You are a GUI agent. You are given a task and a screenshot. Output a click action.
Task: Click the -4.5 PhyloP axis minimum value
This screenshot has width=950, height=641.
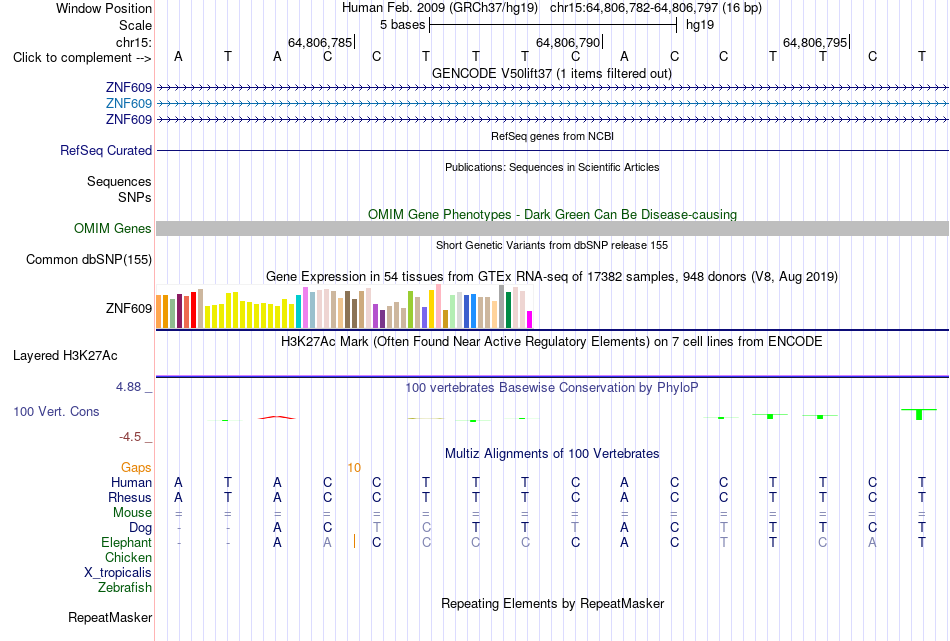(x=130, y=437)
